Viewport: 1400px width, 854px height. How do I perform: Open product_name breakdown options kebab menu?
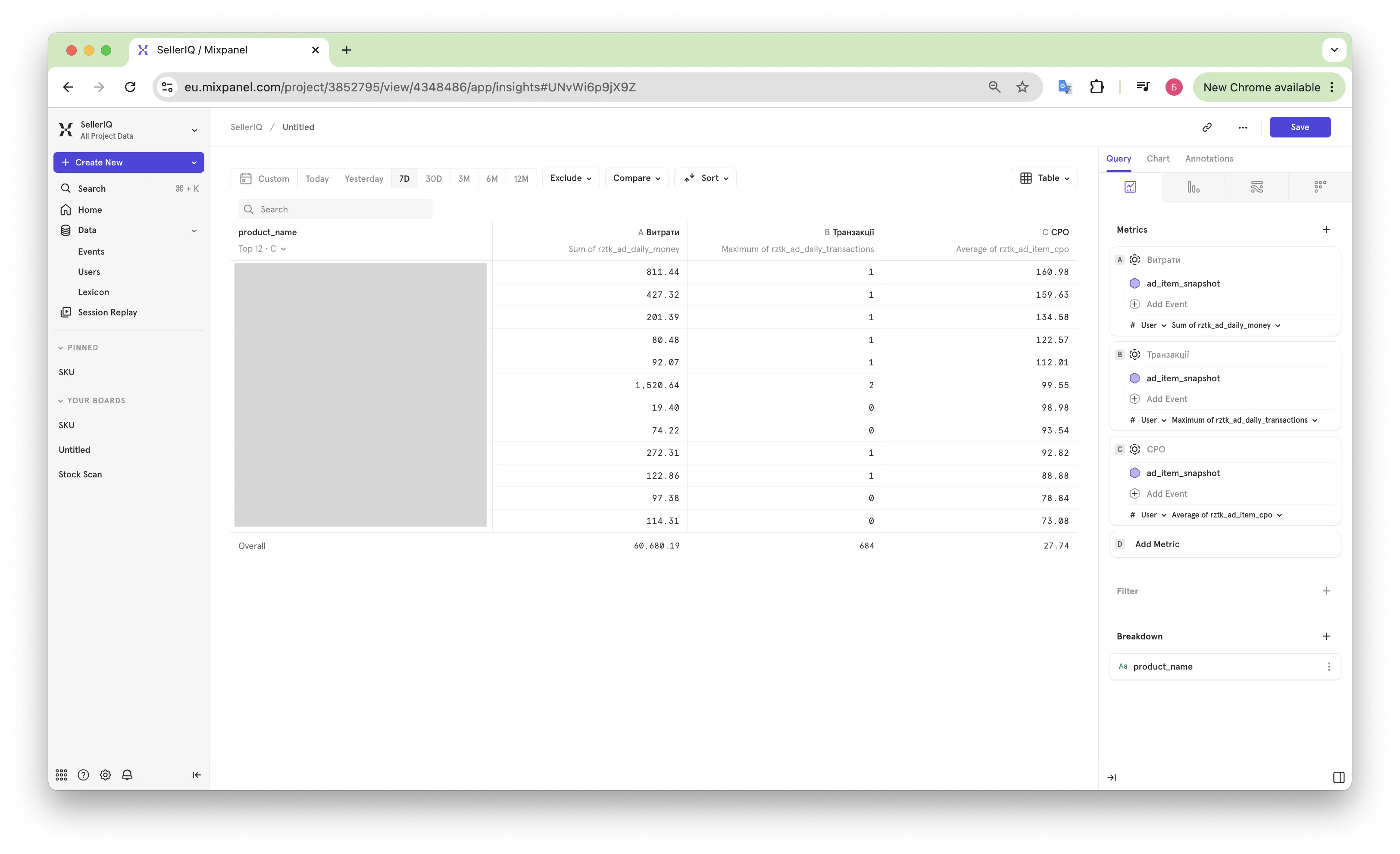(x=1328, y=667)
